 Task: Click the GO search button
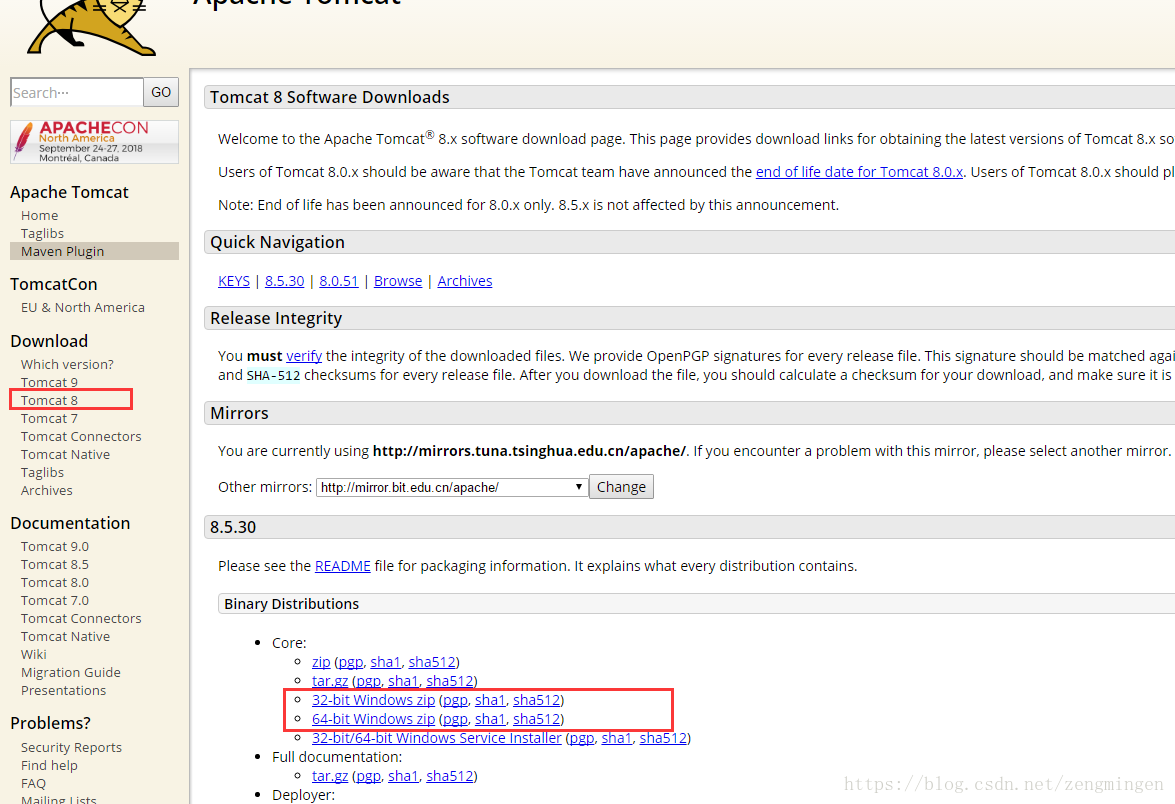tap(161, 92)
